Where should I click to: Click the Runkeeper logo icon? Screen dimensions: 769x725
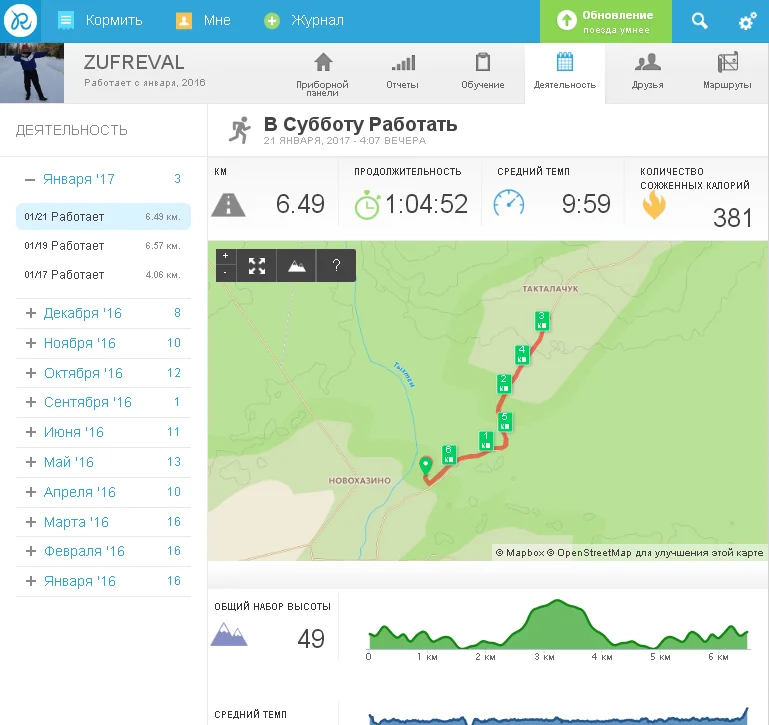pos(21,21)
